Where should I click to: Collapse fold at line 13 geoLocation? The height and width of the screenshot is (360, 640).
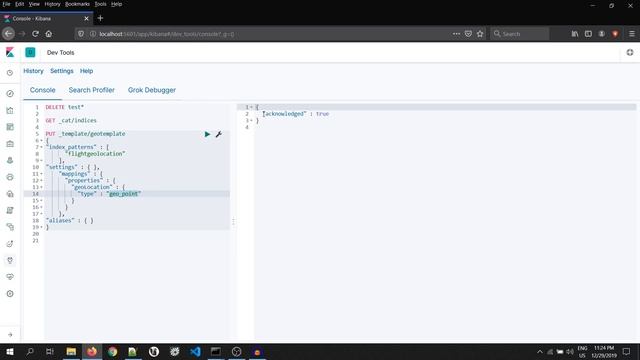[41, 187]
